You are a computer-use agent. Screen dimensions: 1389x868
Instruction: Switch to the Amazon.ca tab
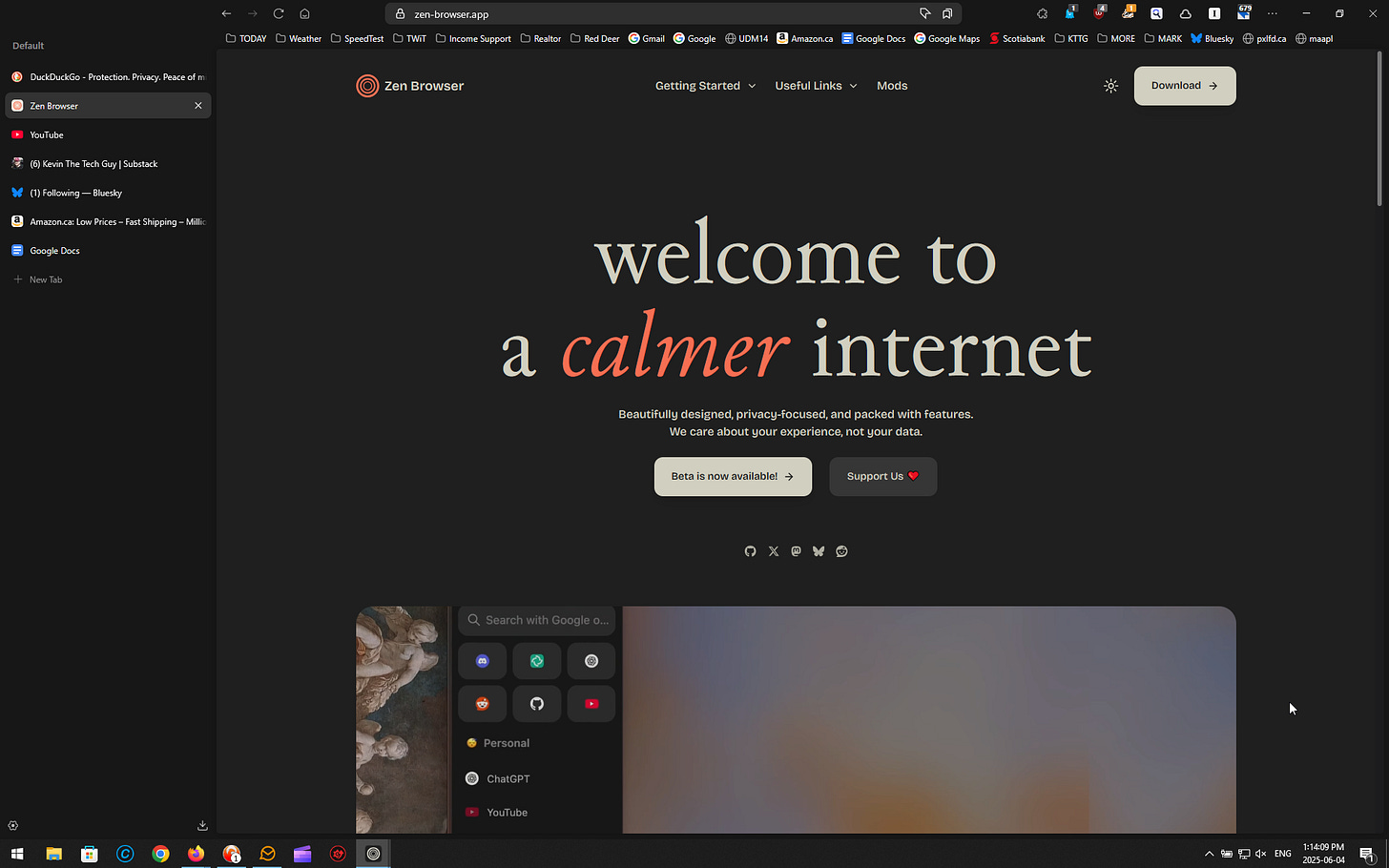coord(108,221)
